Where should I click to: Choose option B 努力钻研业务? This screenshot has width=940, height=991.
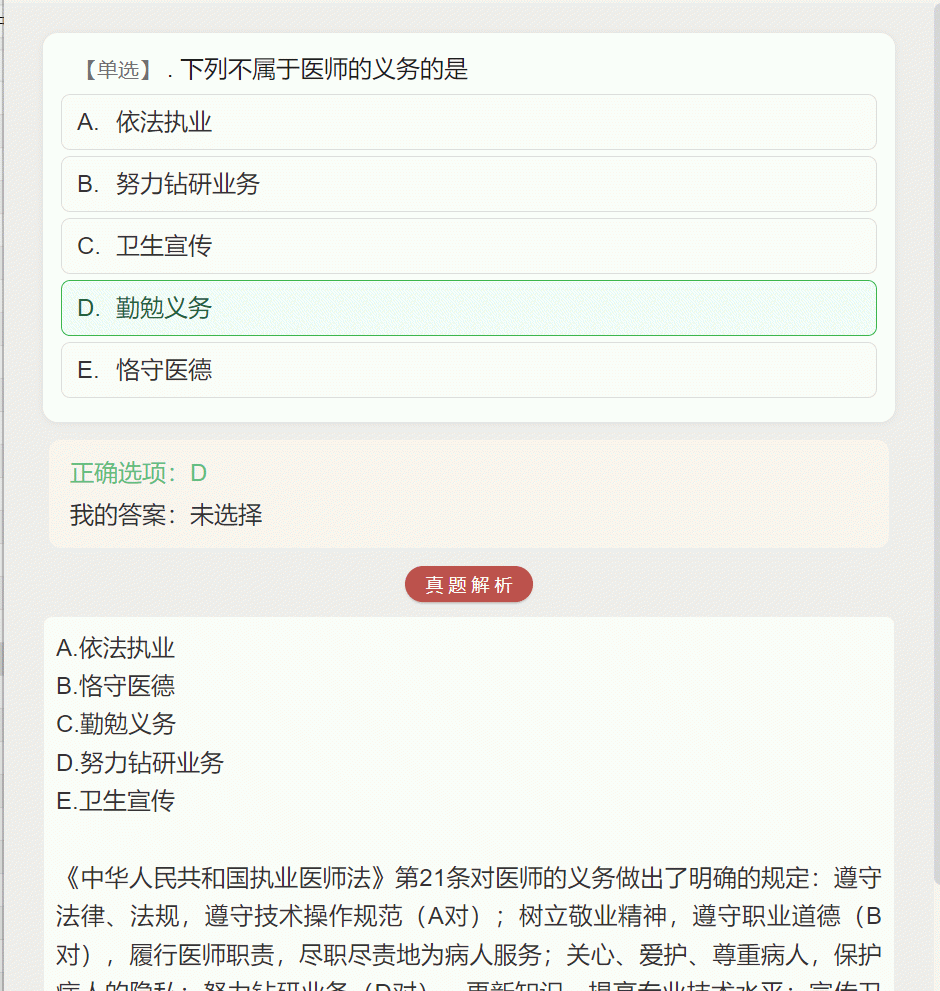(x=468, y=184)
